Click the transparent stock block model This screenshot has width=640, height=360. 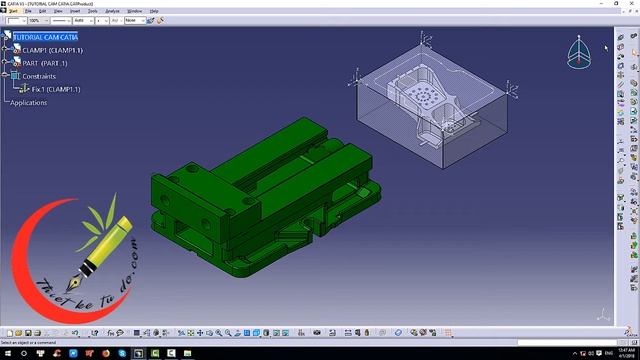point(433,106)
